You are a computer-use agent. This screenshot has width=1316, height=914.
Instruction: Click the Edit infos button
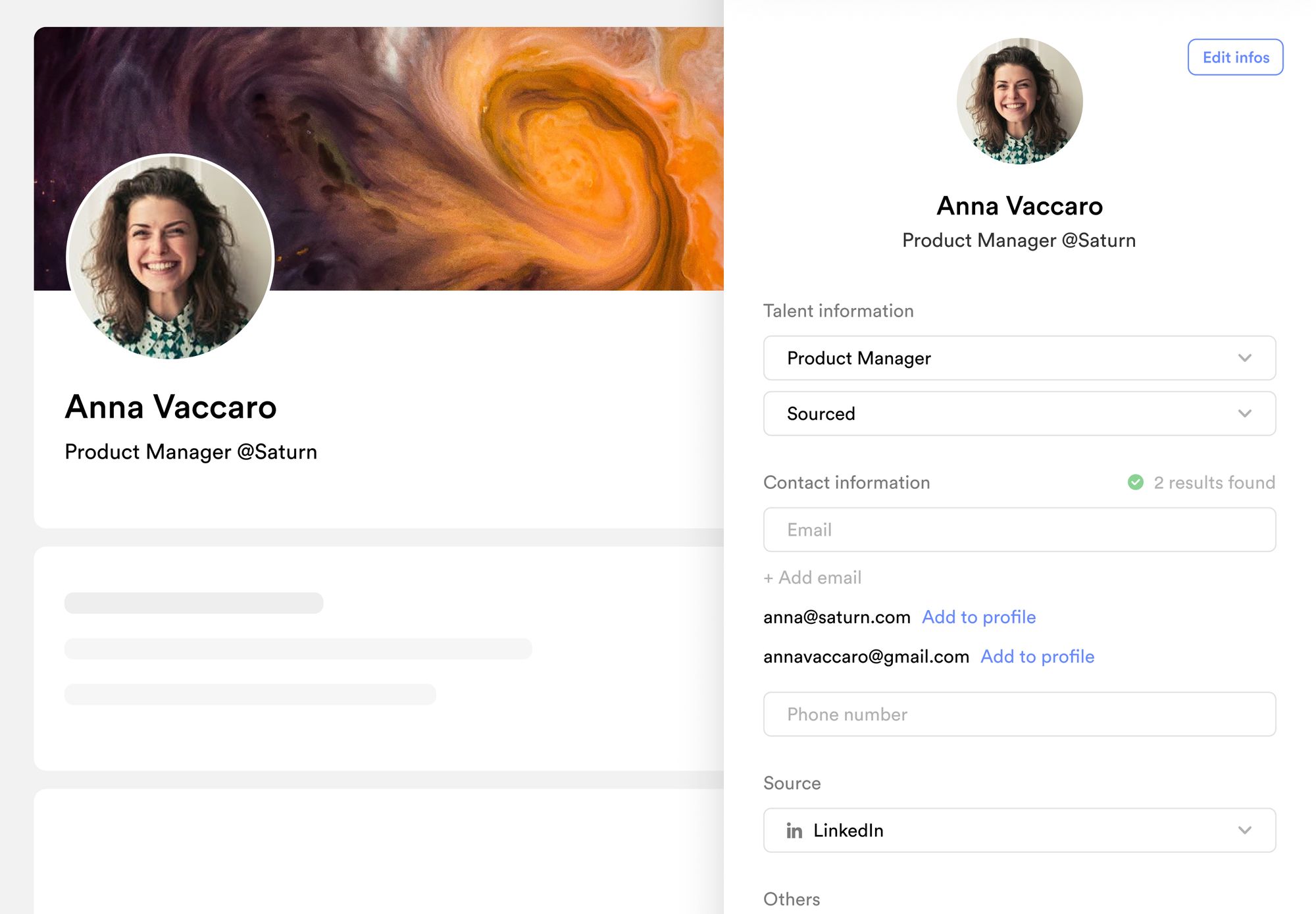(x=1235, y=57)
